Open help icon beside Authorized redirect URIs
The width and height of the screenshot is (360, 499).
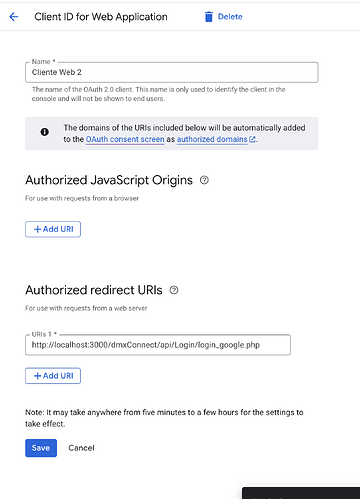point(174,290)
